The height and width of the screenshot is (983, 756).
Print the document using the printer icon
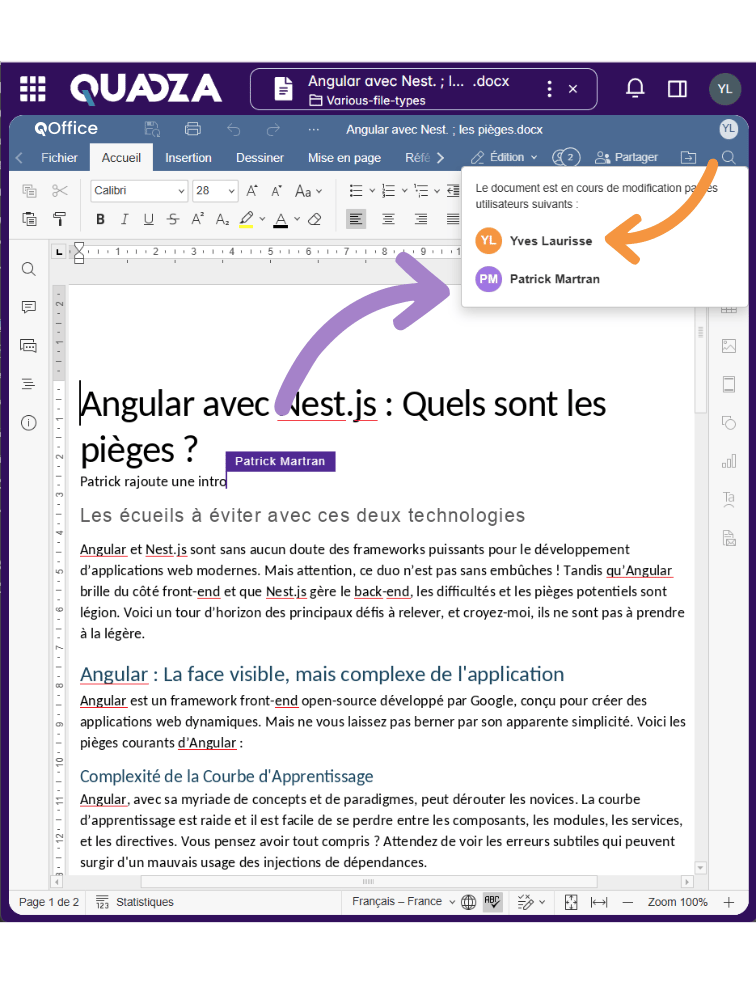pos(192,129)
